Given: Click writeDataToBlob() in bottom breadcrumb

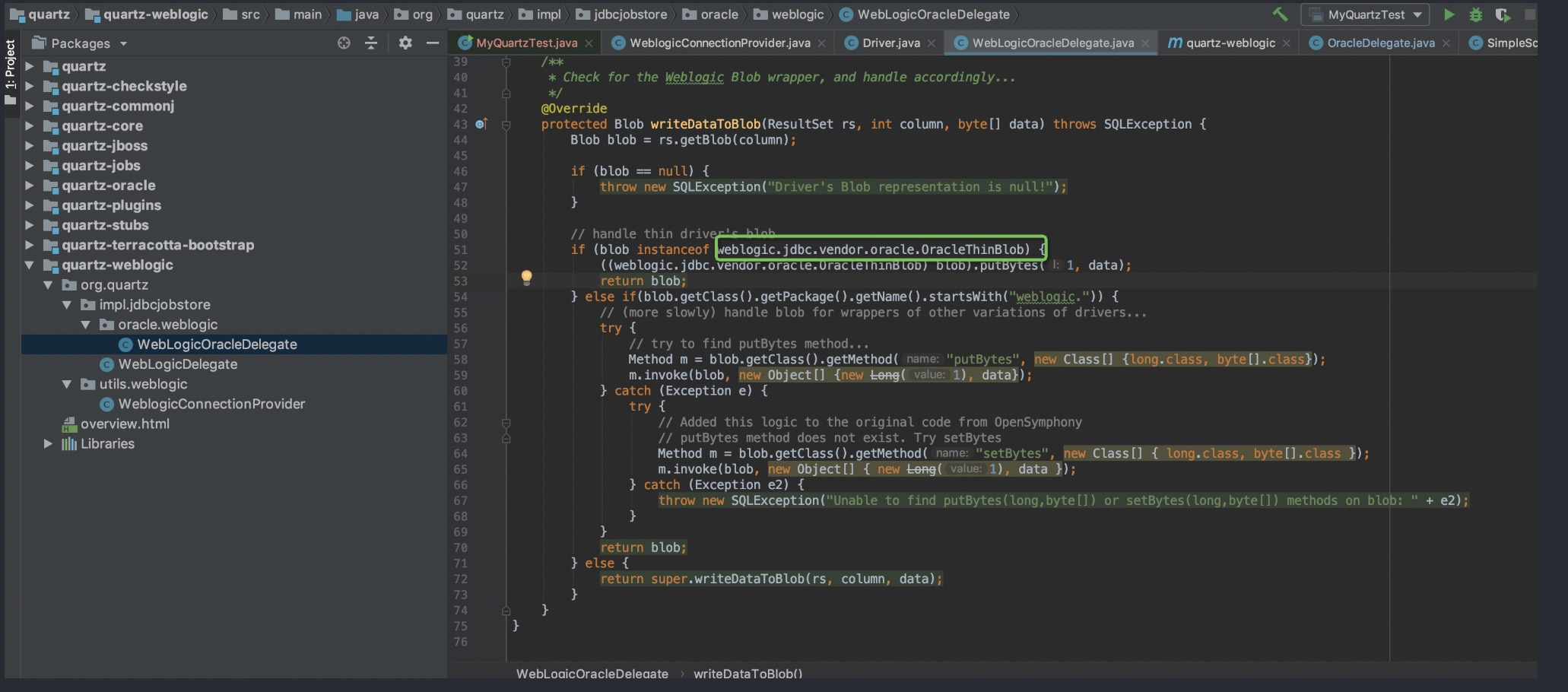Looking at the screenshot, I should 747,674.
